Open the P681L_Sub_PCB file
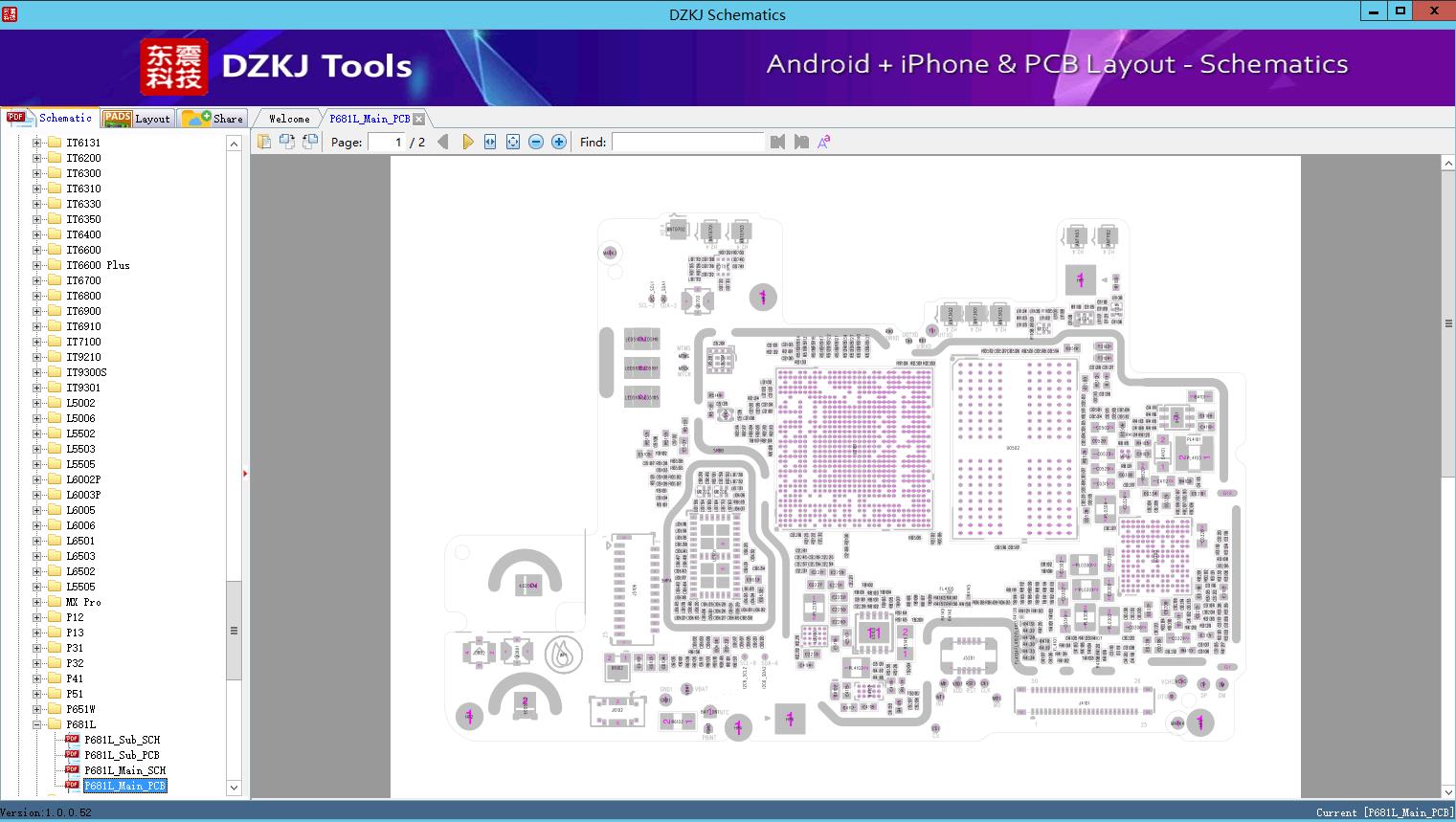The width and height of the screenshot is (1456, 822). tap(122, 755)
